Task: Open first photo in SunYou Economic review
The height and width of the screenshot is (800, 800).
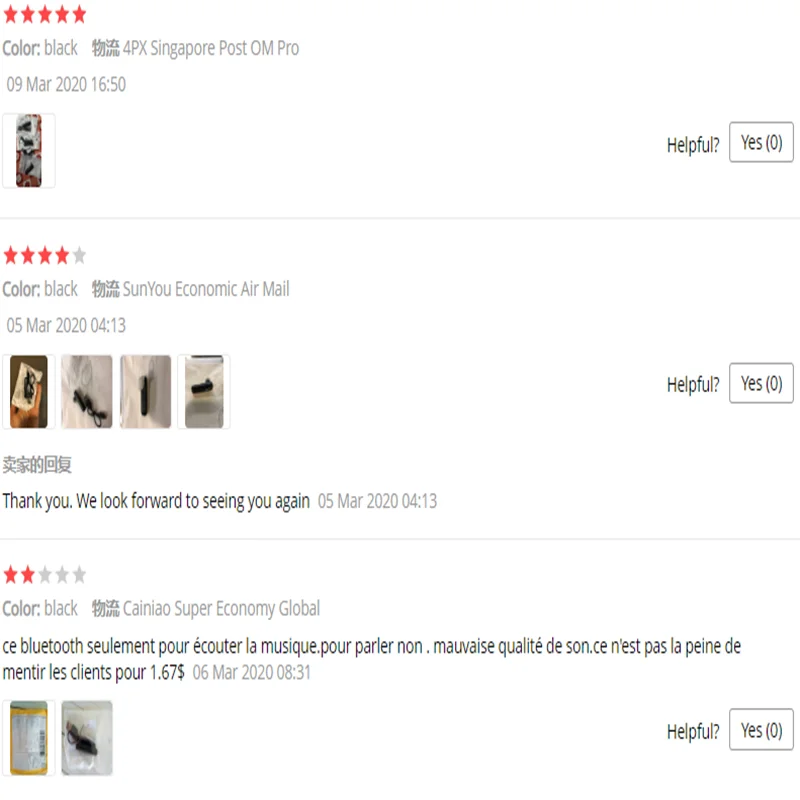Action: tap(29, 392)
